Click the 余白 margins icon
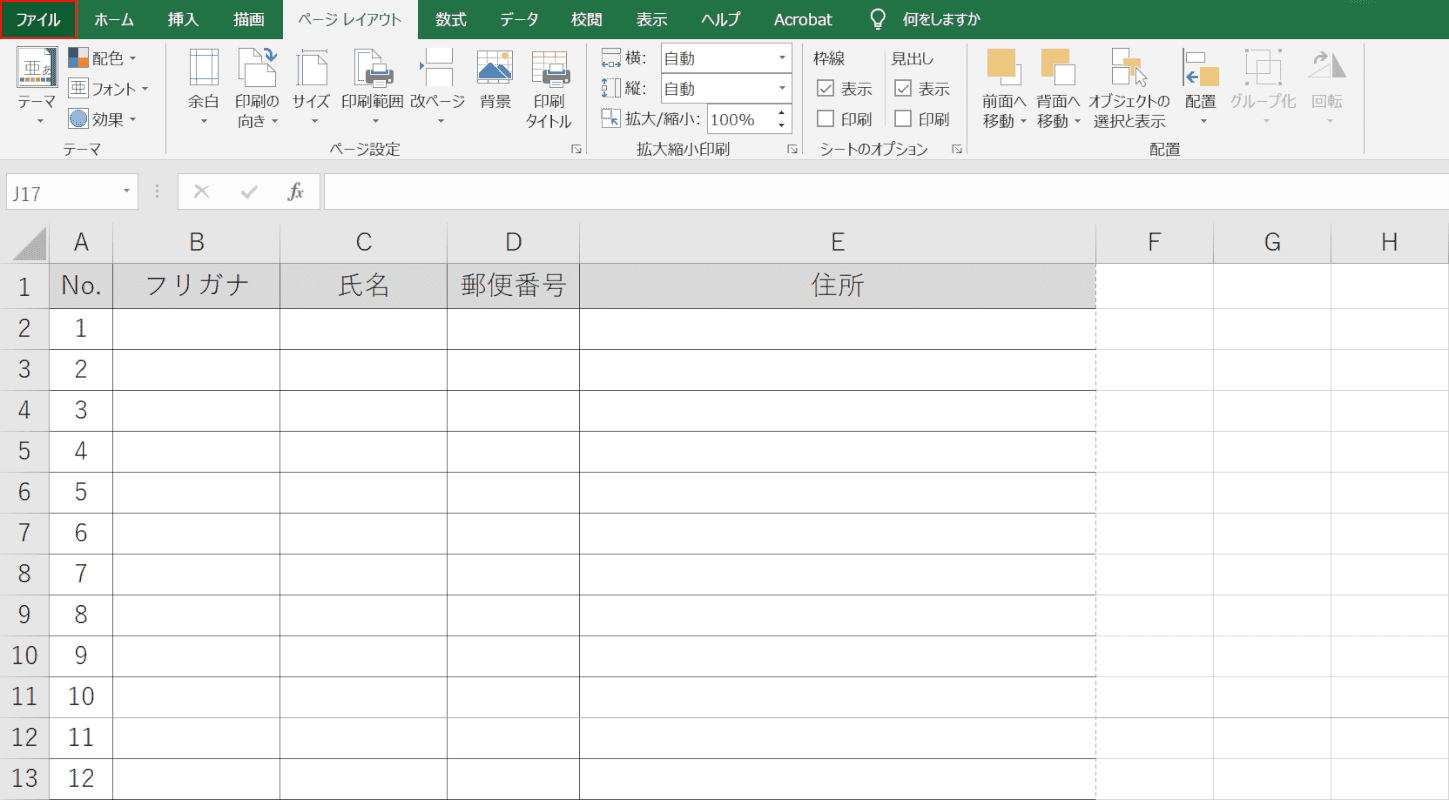Screen dimensions: 1449x800 [x=203, y=68]
